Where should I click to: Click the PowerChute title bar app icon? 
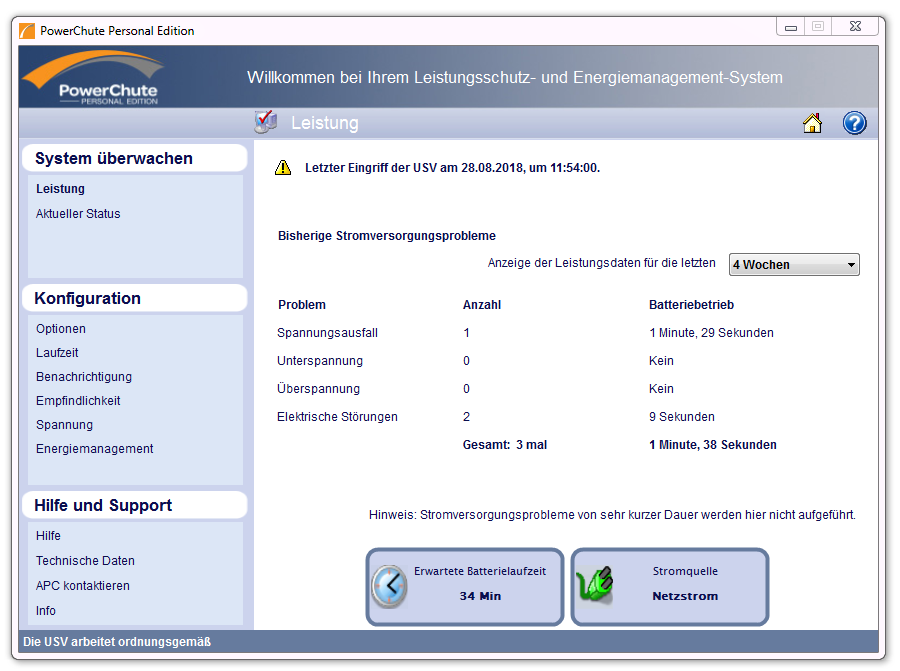pyautogui.click(x=27, y=30)
